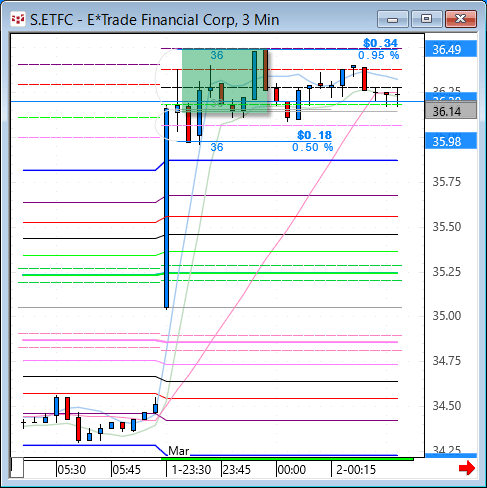
Task: Click the 35.50 price axis label
Action: (x=447, y=227)
